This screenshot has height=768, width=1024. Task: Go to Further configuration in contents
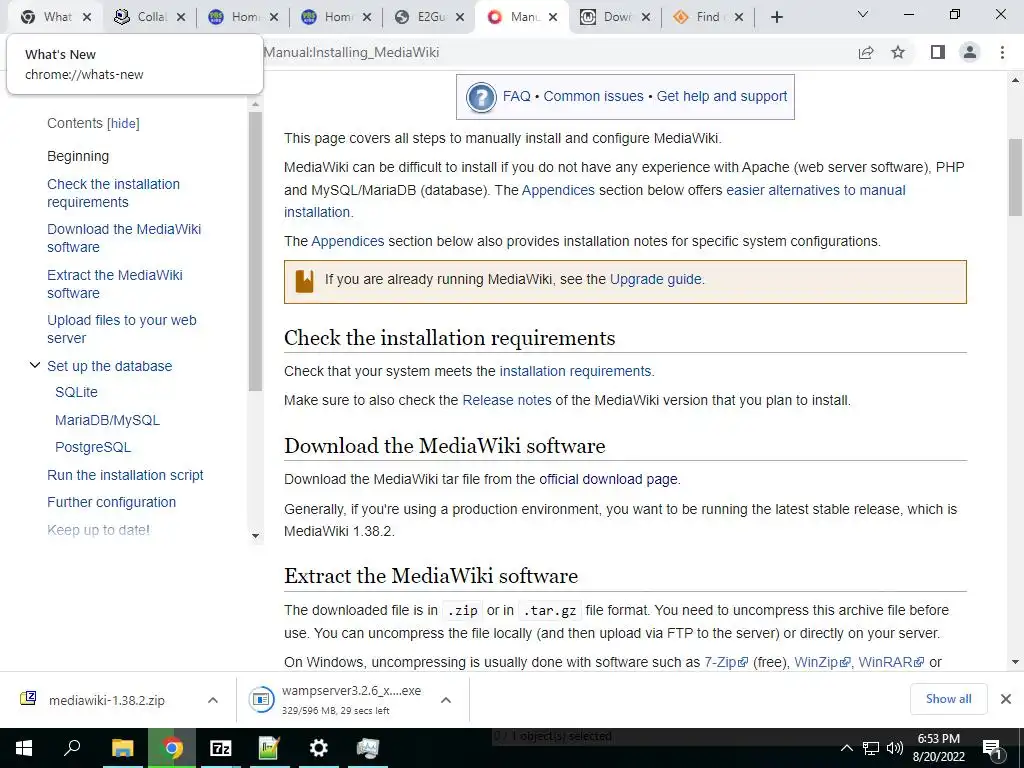pos(112,502)
